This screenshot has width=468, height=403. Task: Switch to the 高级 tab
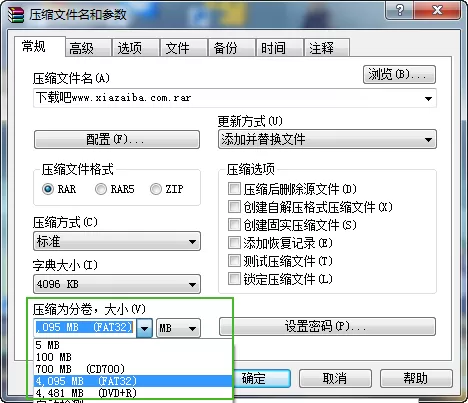click(88, 48)
